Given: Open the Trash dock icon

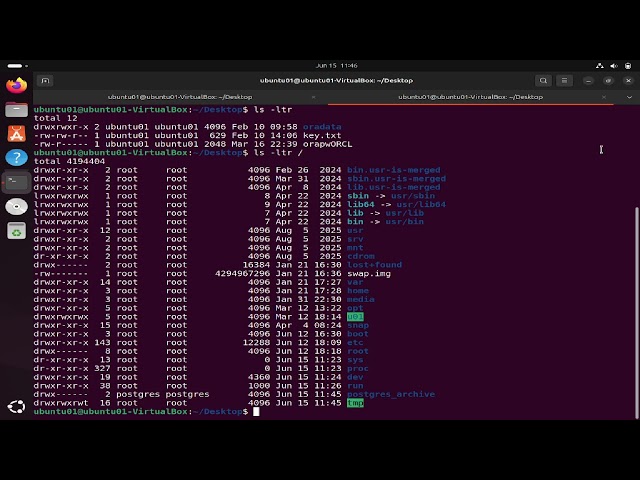Looking at the screenshot, I should click(16, 231).
